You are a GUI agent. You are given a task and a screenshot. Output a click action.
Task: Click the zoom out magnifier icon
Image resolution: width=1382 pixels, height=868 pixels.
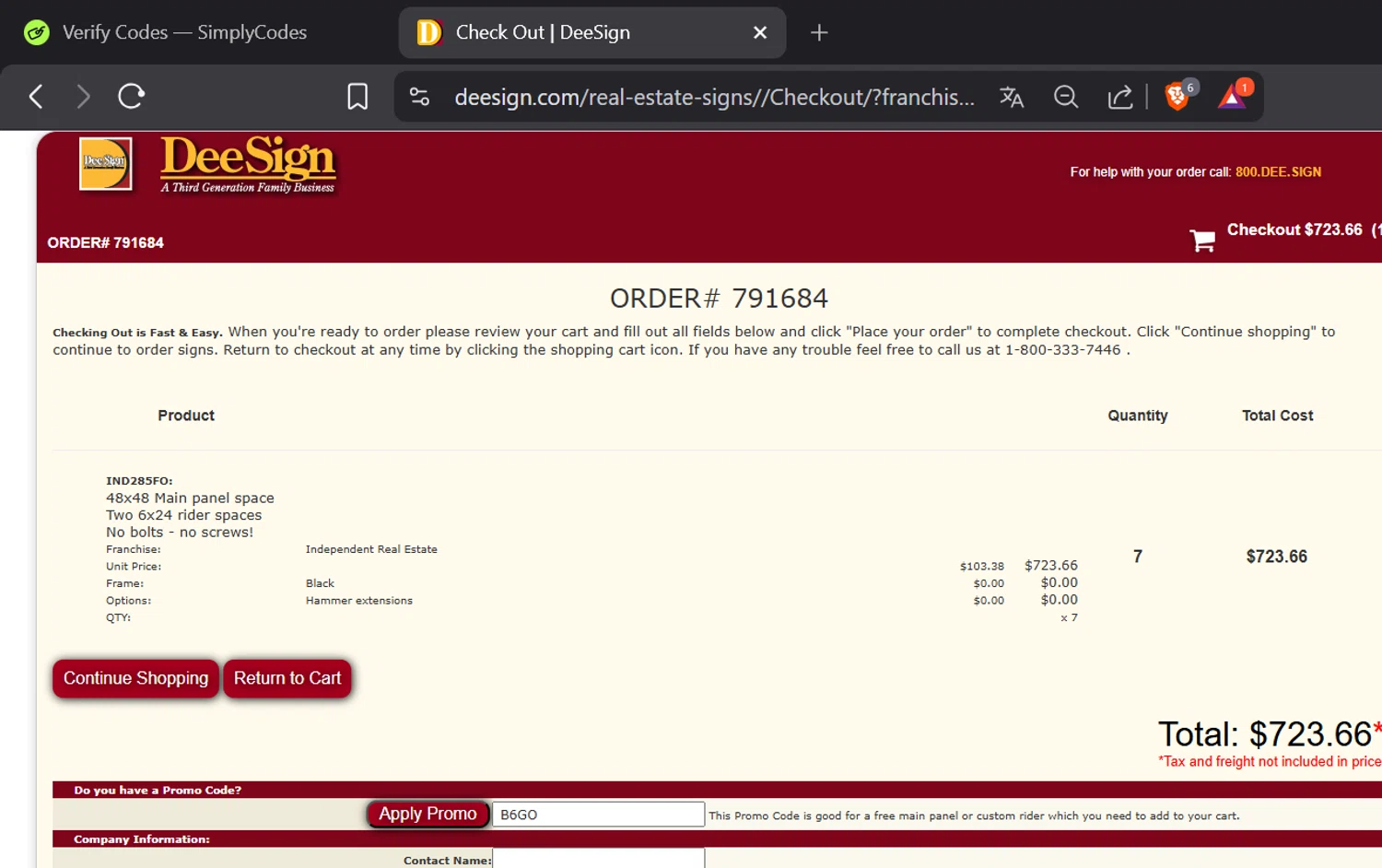click(1066, 97)
